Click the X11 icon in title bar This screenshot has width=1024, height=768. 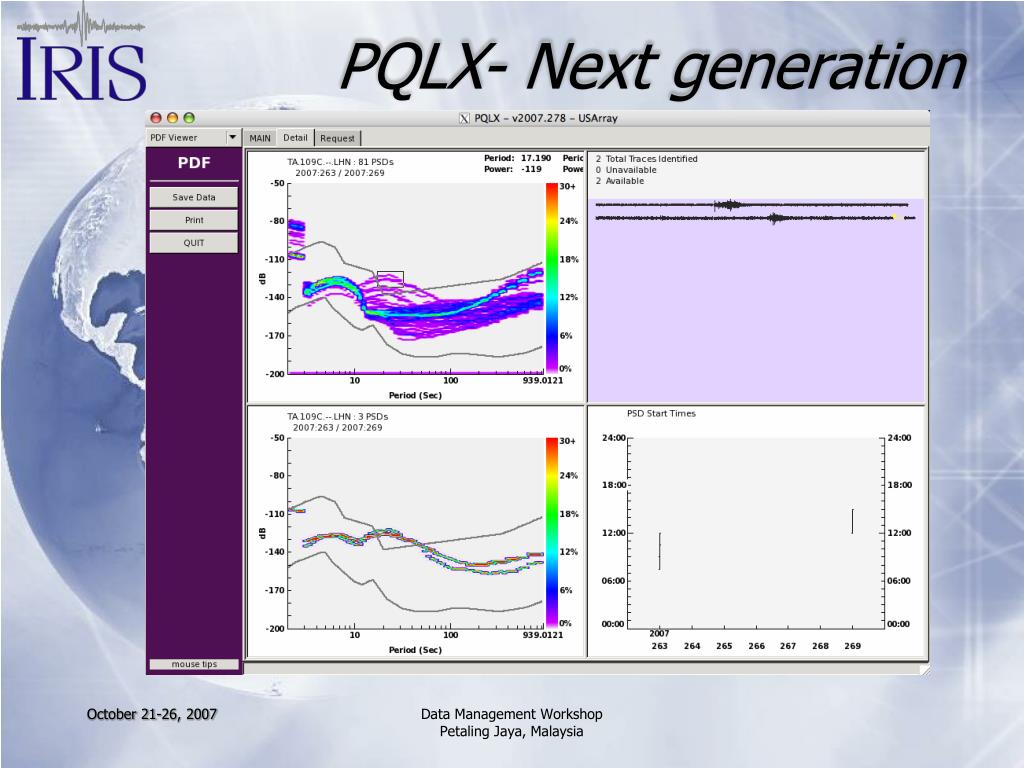point(464,118)
